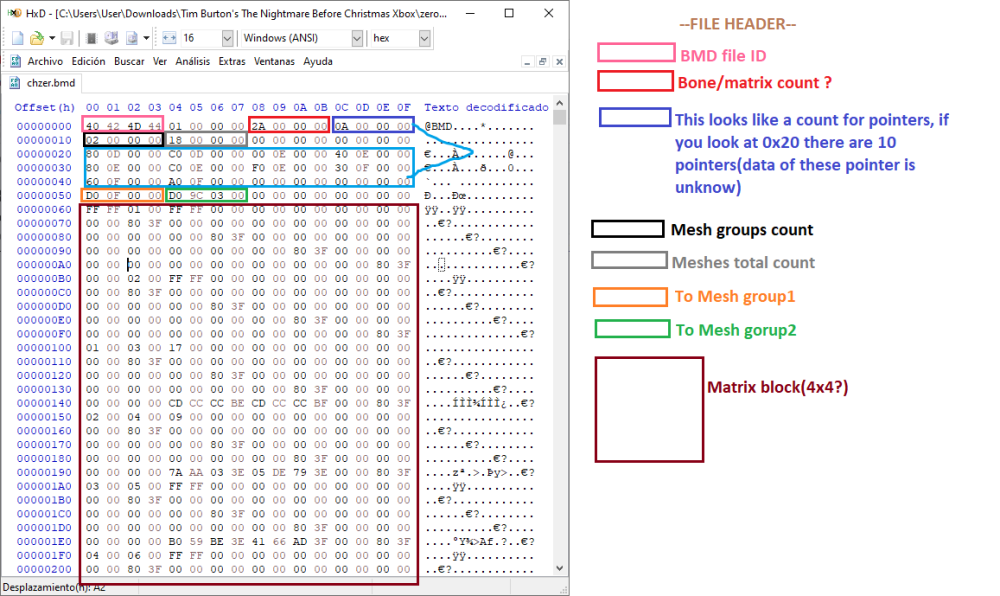The width and height of the screenshot is (1000, 596).
Task: Open the bytes per row dropdown showing 16
Action: 227,38
